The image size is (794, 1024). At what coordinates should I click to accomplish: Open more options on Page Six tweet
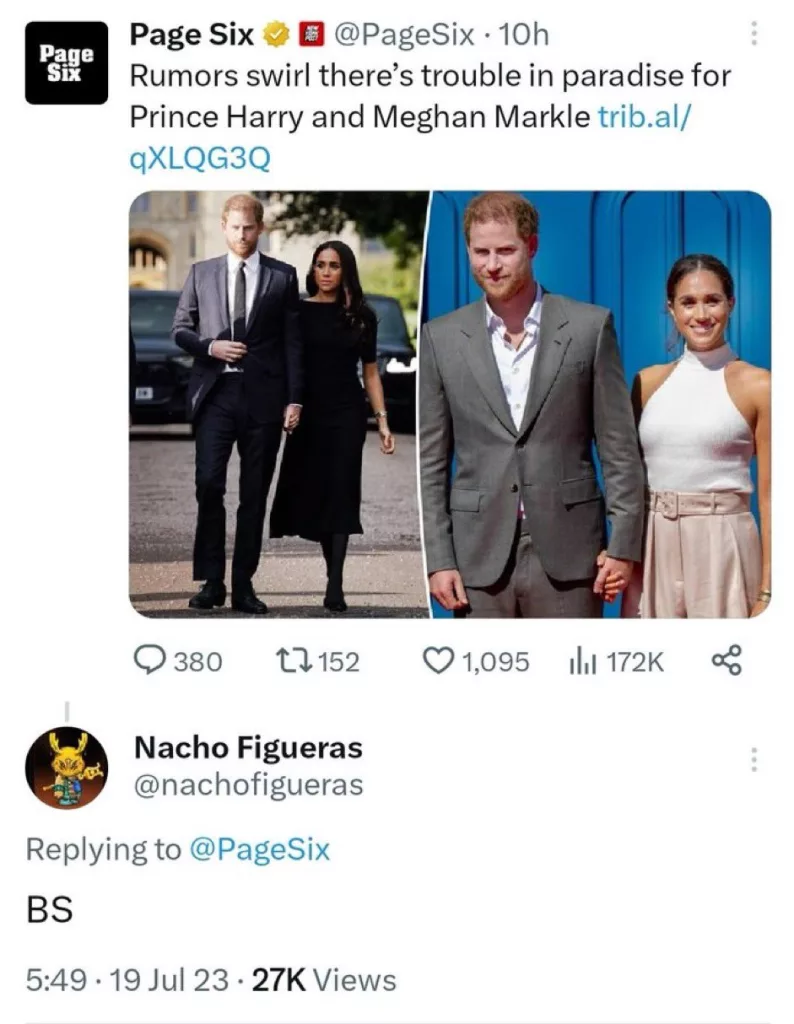click(753, 37)
